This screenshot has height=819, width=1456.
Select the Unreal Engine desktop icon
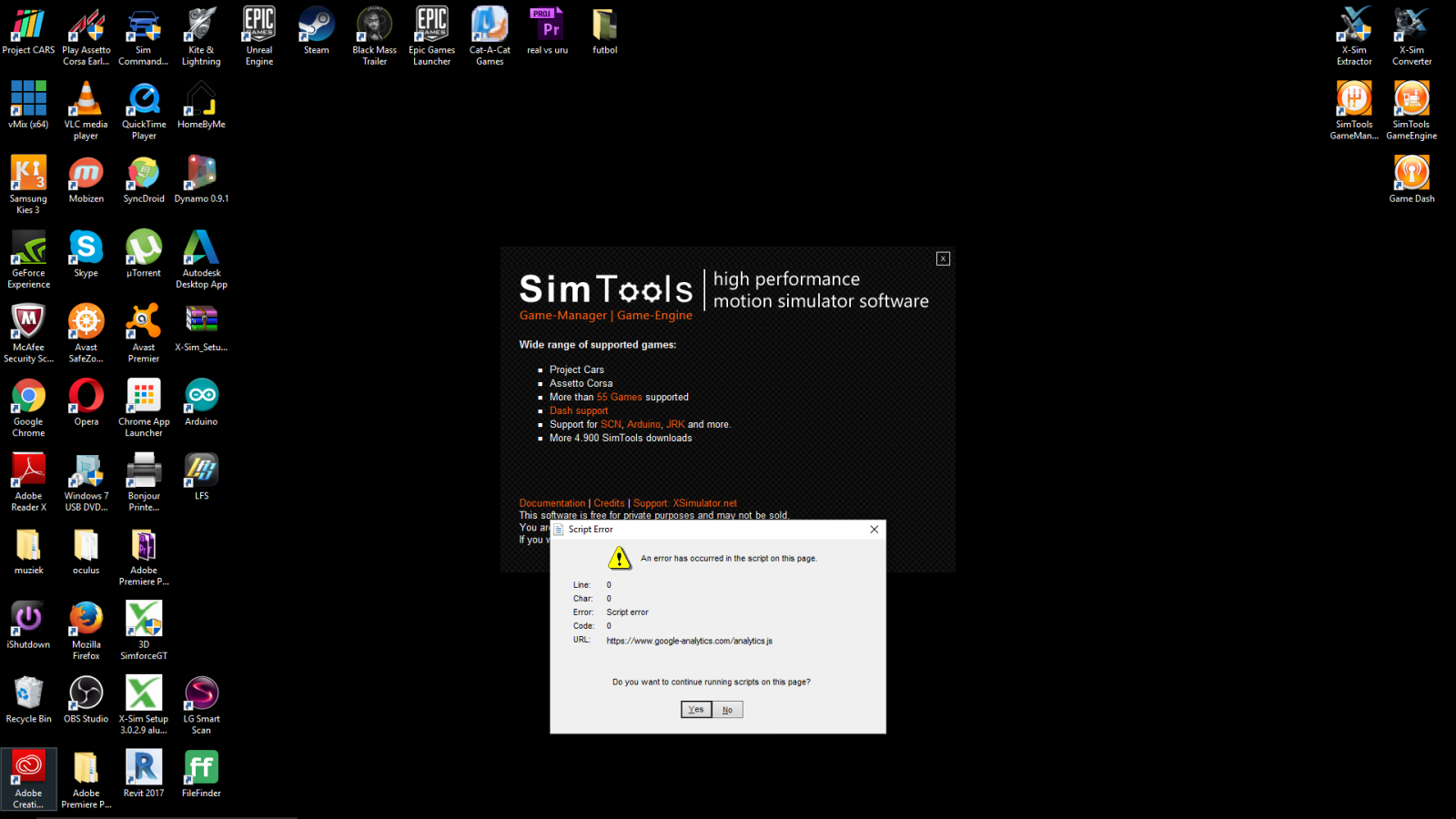point(259,37)
